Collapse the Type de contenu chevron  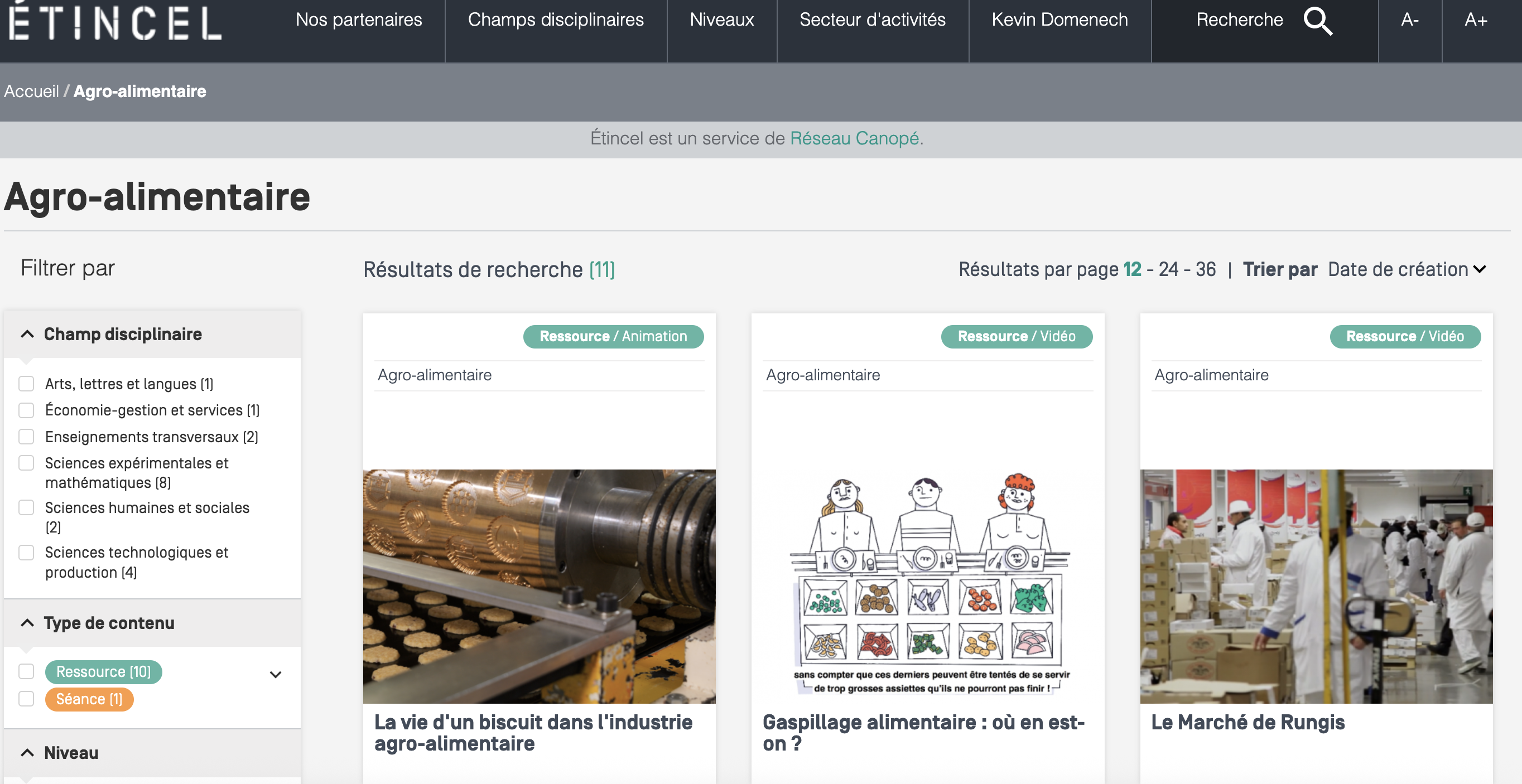tap(27, 623)
